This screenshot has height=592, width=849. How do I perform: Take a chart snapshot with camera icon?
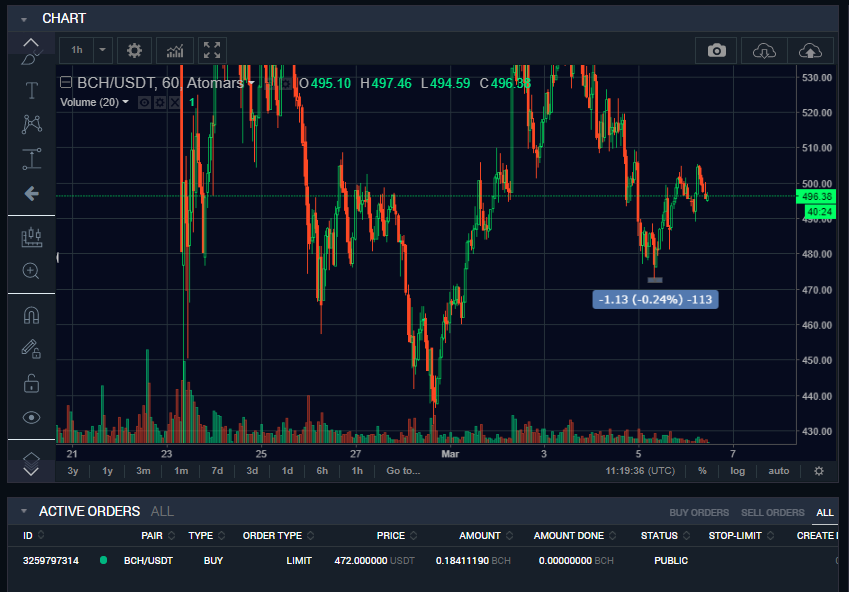pyautogui.click(x=716, y=51)
